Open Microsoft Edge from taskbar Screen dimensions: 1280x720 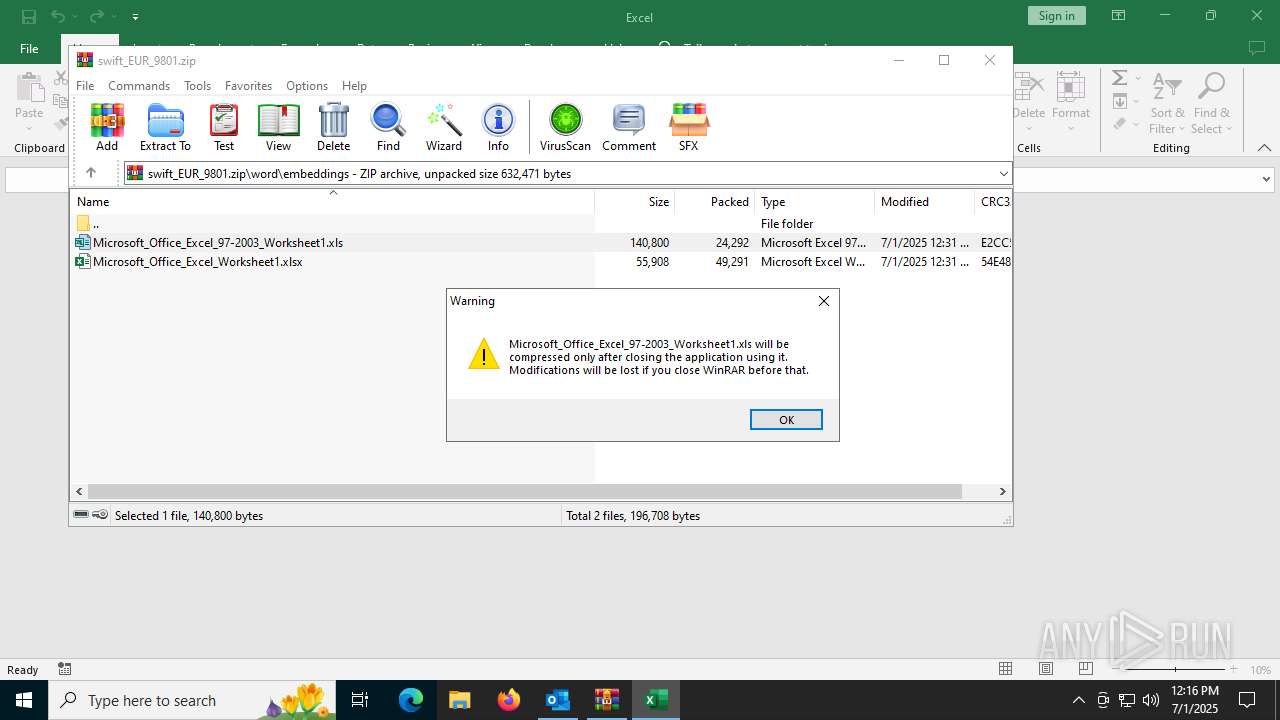(x=411, y=700)
